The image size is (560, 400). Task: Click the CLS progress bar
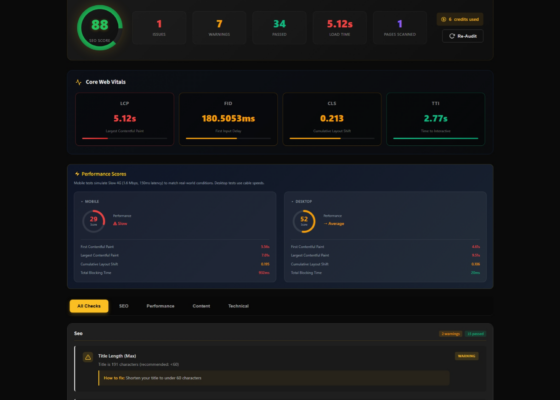332,138
